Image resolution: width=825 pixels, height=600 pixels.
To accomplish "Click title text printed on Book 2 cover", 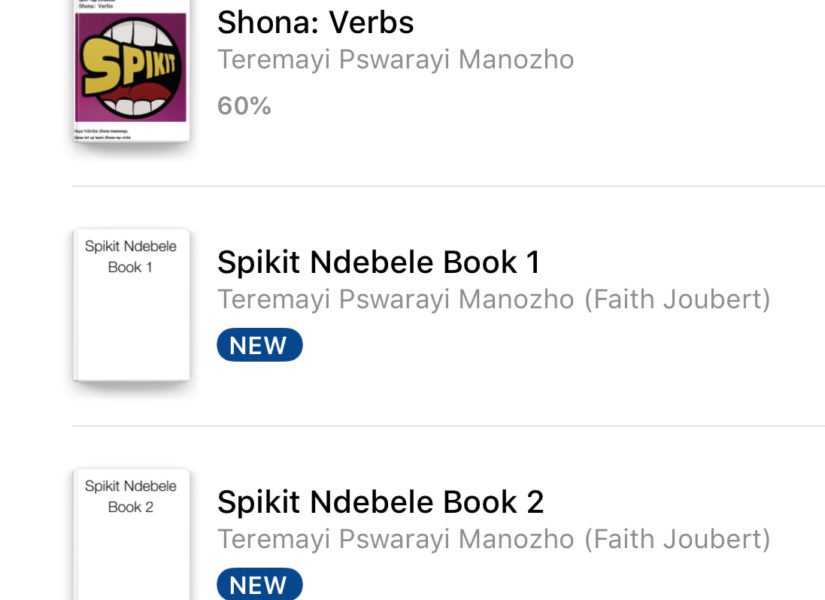I will (131, 496).
